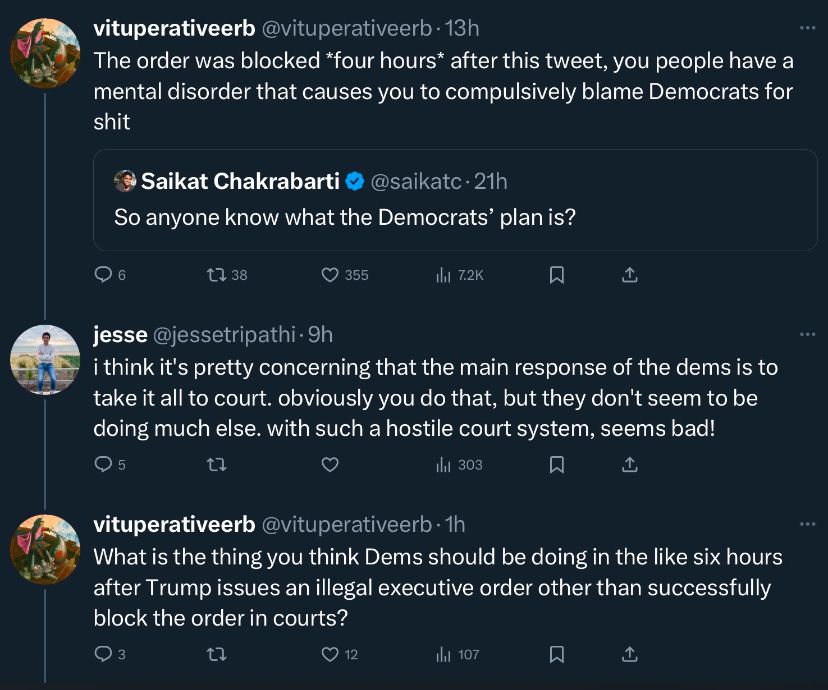Open the @saikatc profile handle link

pos(417,181)
